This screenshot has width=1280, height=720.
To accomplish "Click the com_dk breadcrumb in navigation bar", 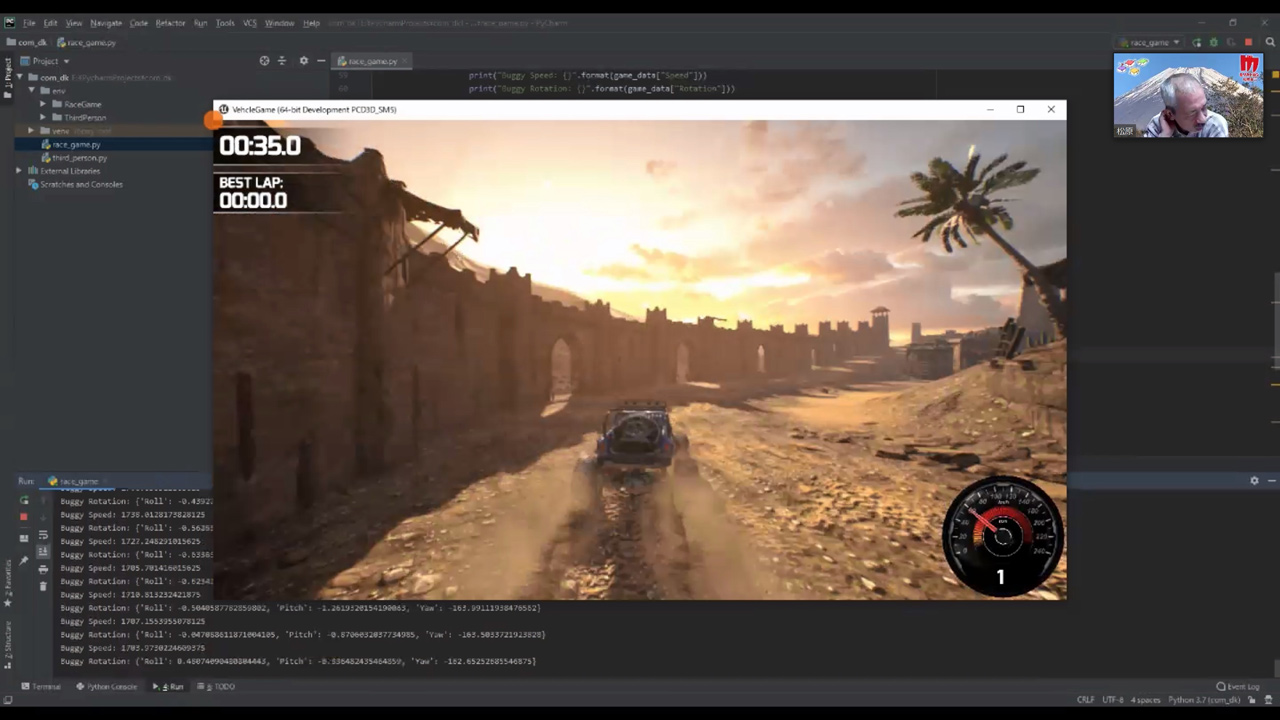I will coord(27,43).
